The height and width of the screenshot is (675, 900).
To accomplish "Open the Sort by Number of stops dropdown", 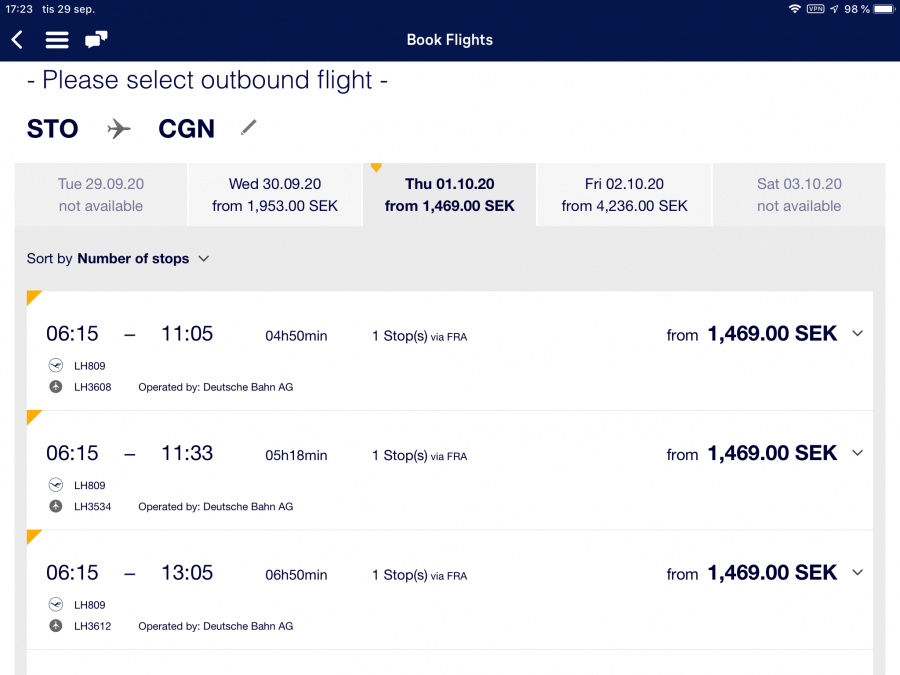I will [x=118, y=259].
